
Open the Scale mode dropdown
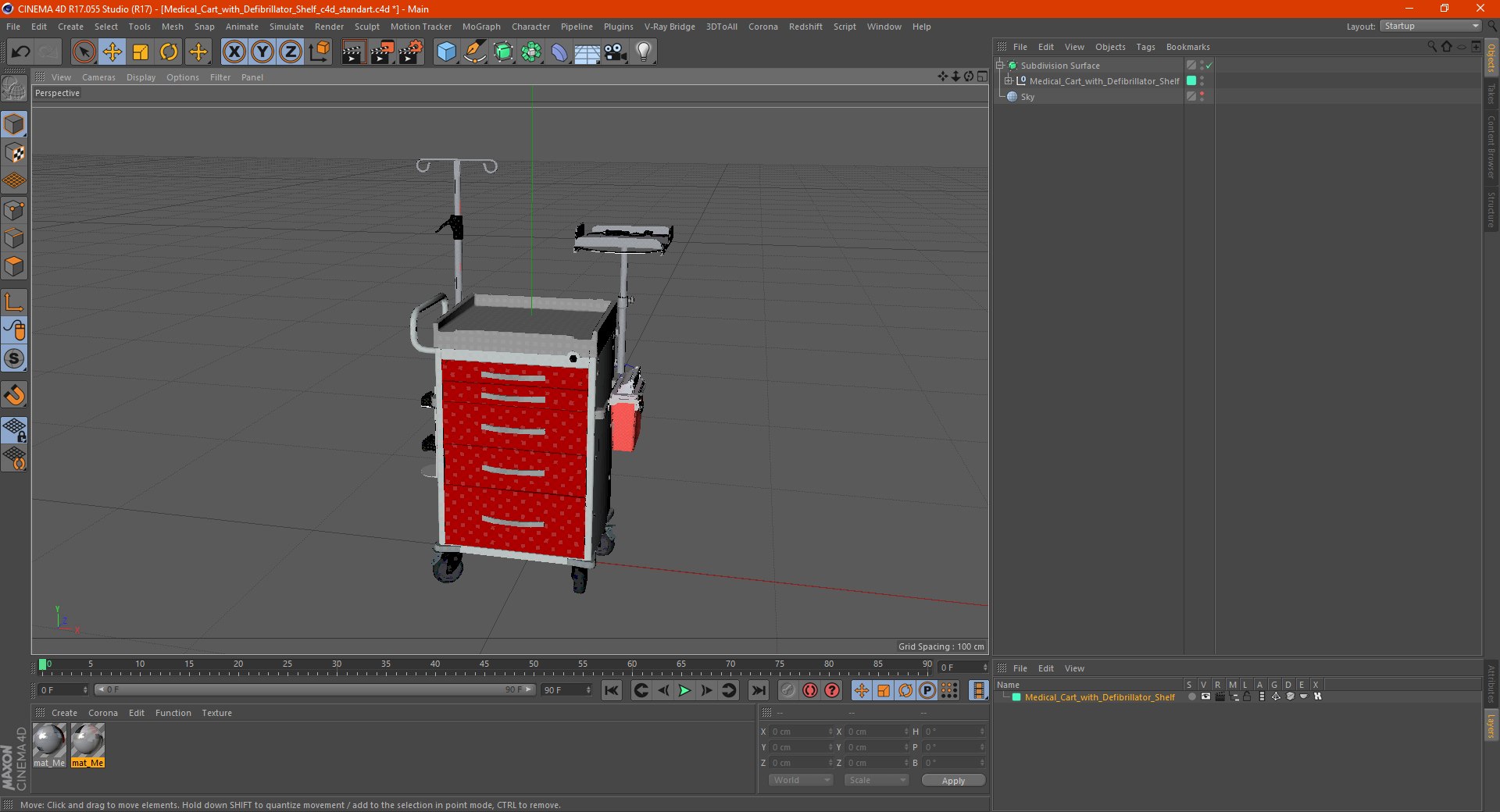coord(877,780)
